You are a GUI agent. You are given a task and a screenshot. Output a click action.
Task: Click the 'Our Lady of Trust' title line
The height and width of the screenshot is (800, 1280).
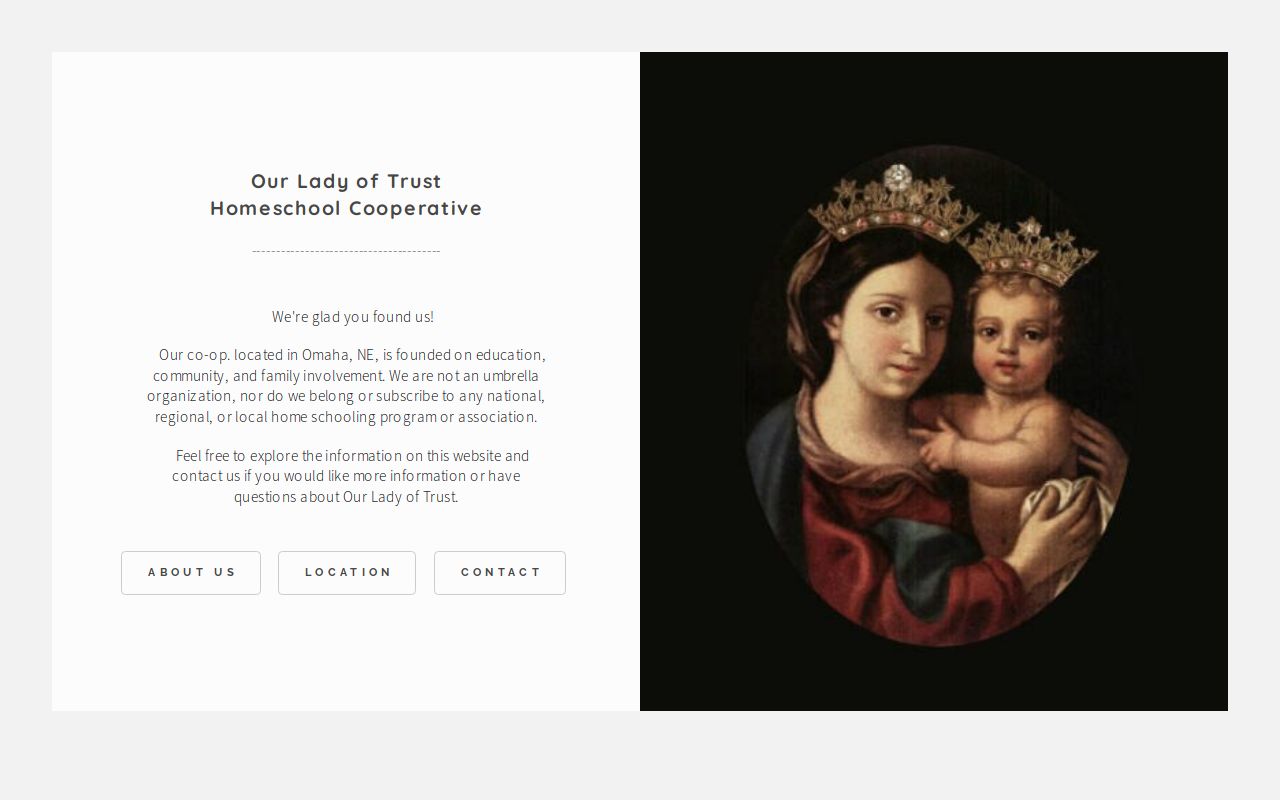[x=346, y=181]
